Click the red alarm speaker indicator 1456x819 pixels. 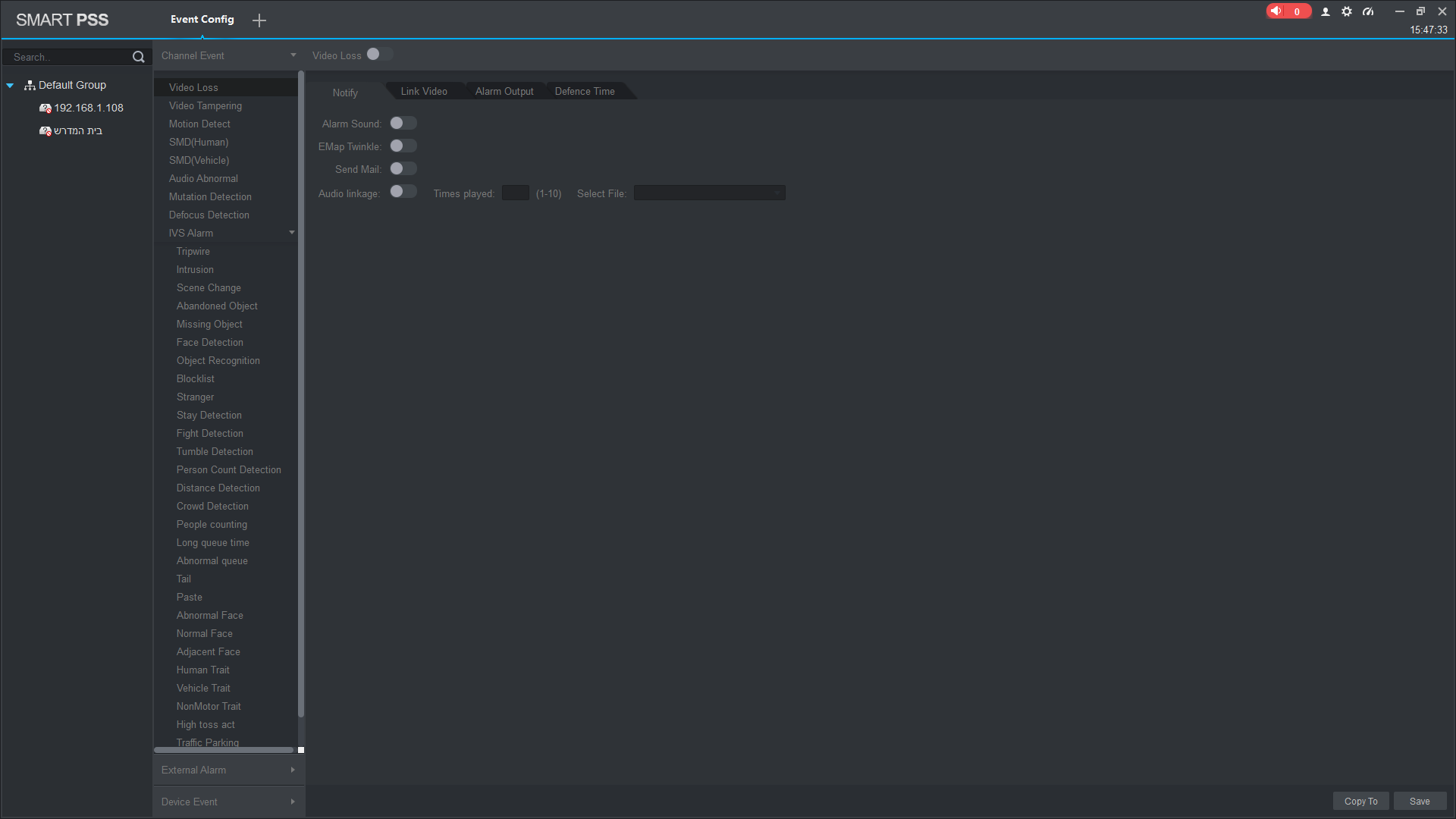[1287, 11]
